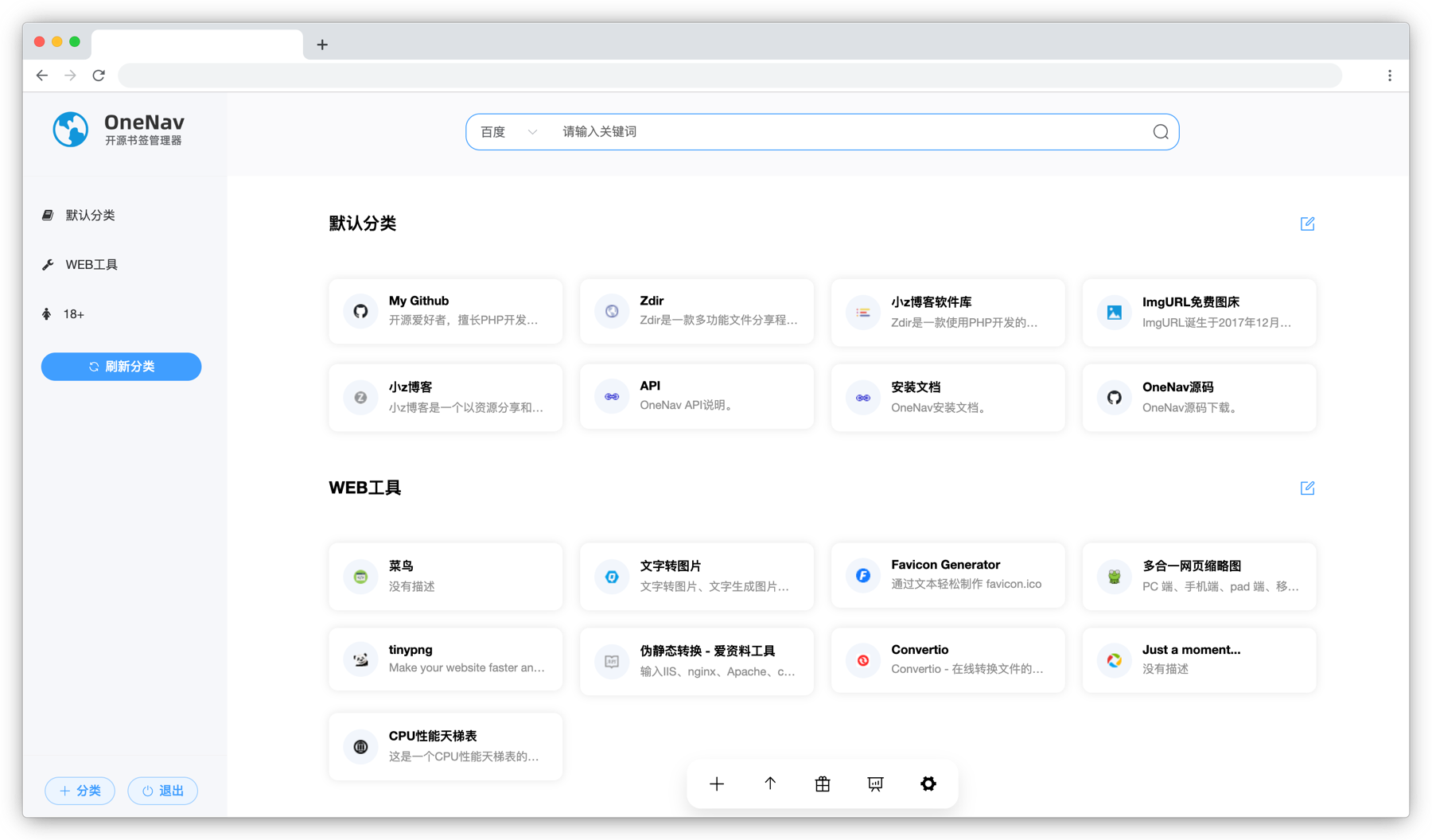Click description text 'OneNav源码下载。'
The height and width of the screenshot is (840, 1432).
coord(1189,408)
